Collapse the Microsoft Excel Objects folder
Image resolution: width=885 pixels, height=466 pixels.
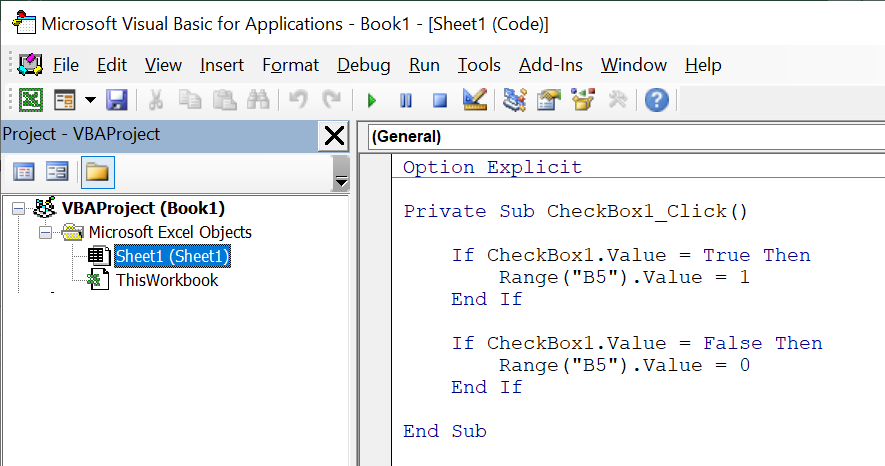pyautogui.click(x=46, y=232)
